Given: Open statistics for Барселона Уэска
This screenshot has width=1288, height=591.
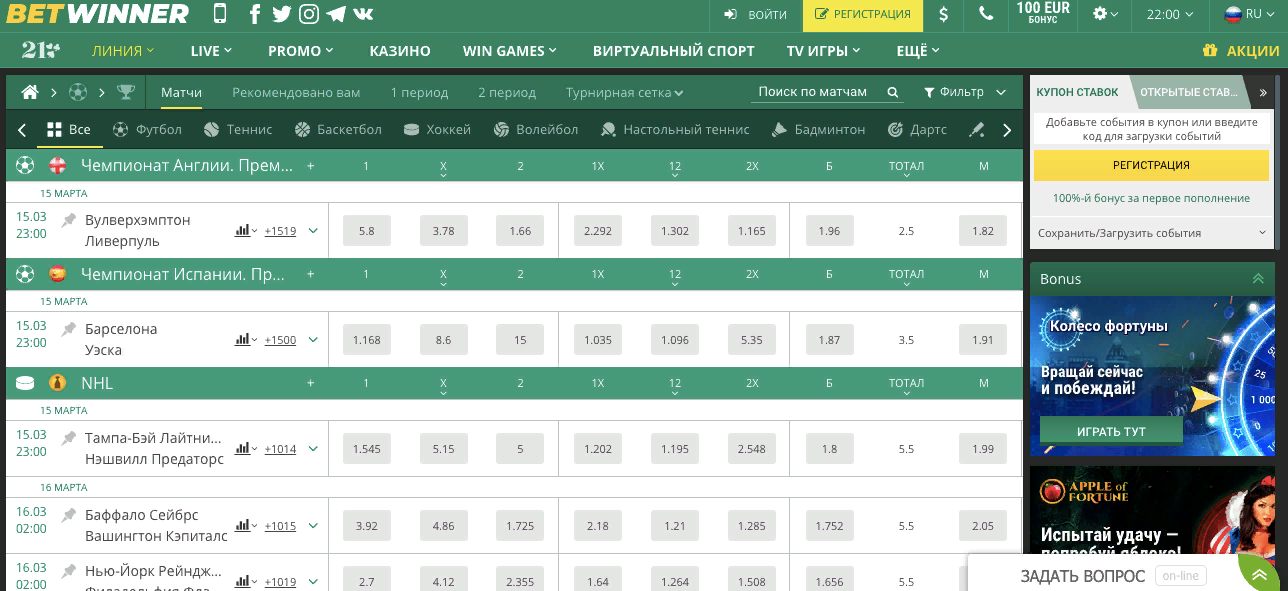Looking at the screenshot, I should pyautogui.click(x=245, y=340).
